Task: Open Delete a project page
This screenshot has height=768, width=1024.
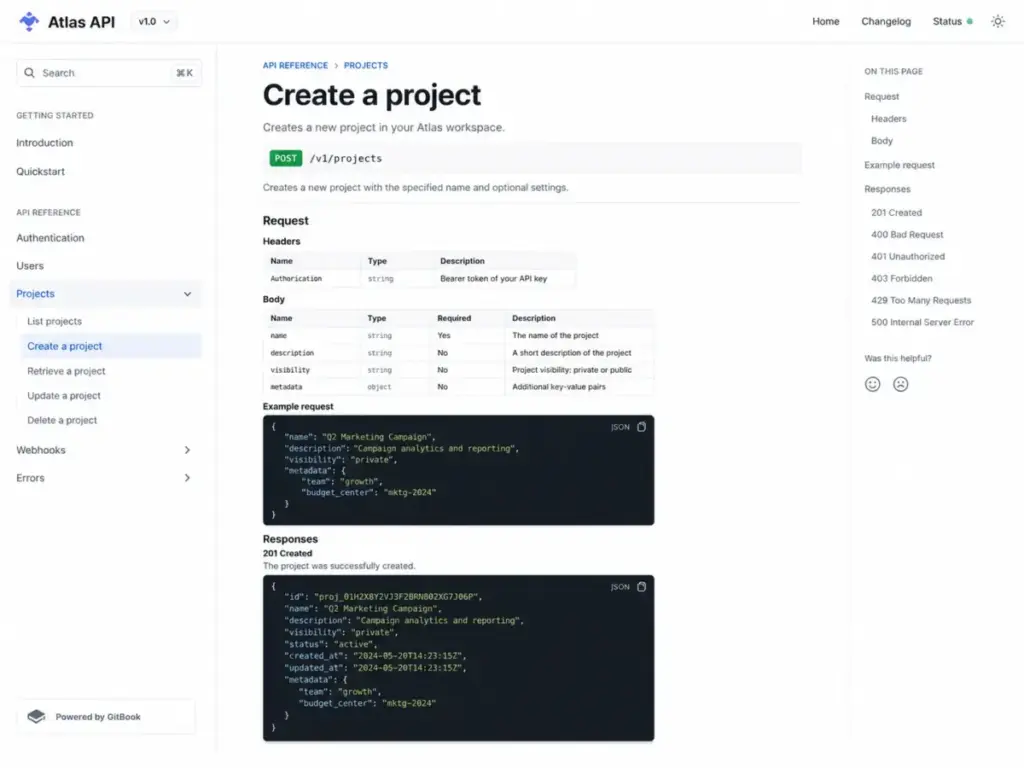Action: (x=62, y=421)
